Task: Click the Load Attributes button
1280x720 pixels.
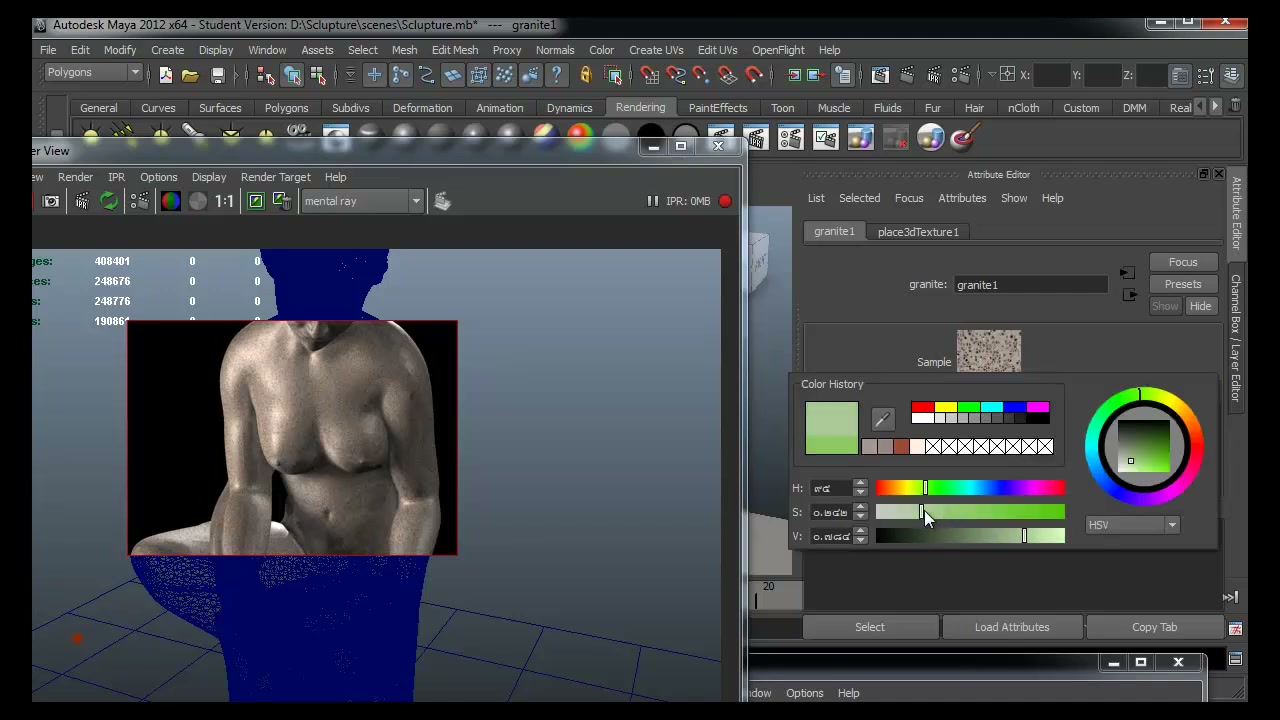Action: [1012, 627]
